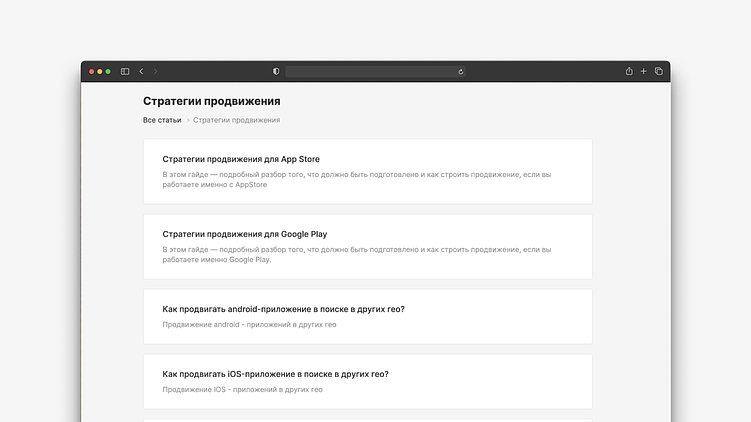Minimize window with the yellow button

100,71
